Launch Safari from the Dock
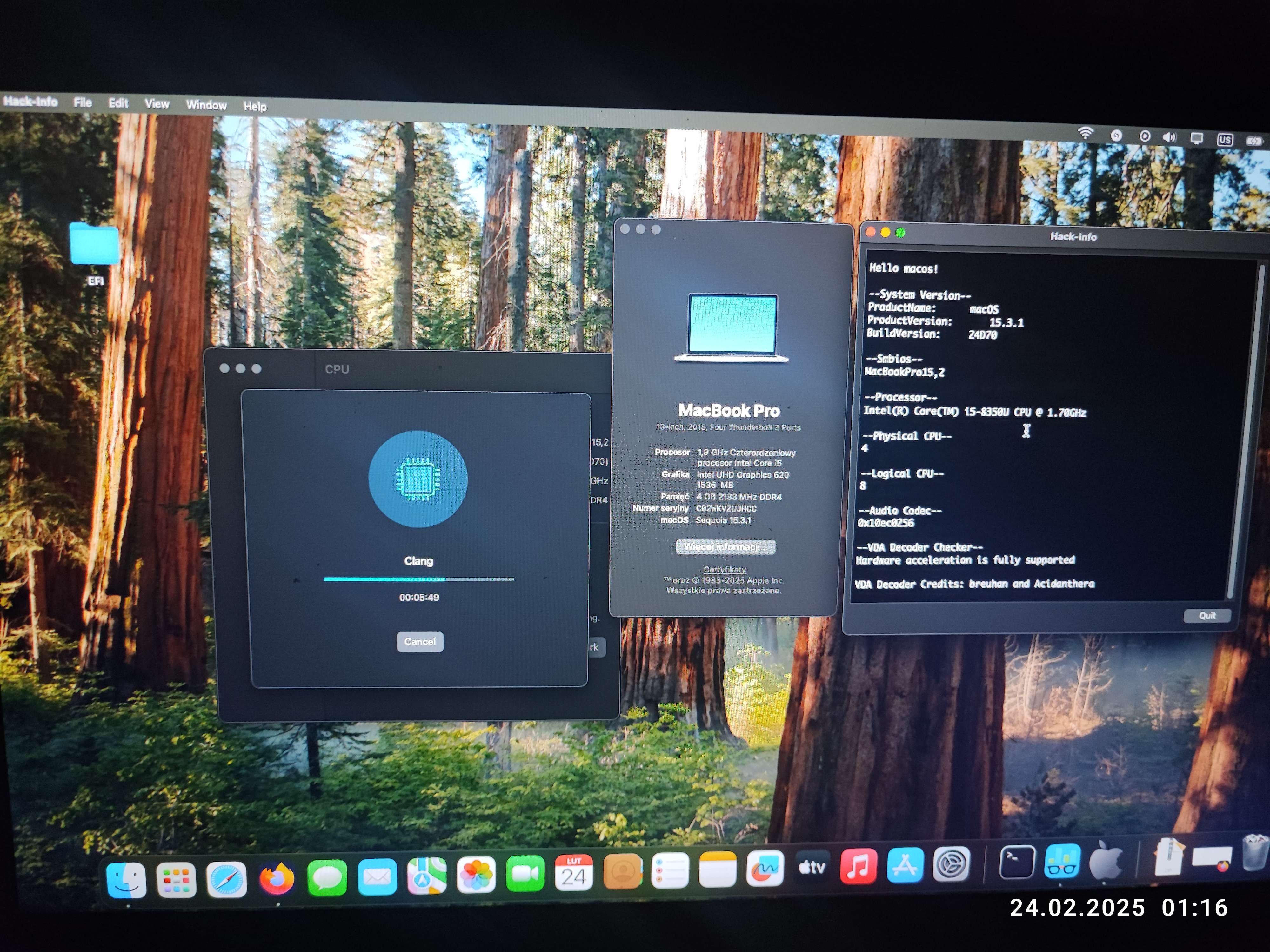Screen dimensions: 1270x952 point(227,879)
